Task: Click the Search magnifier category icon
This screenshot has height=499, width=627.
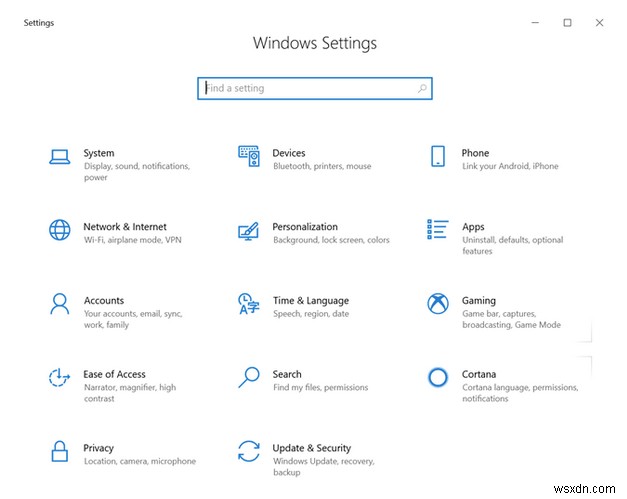Action: click(249, 377)
